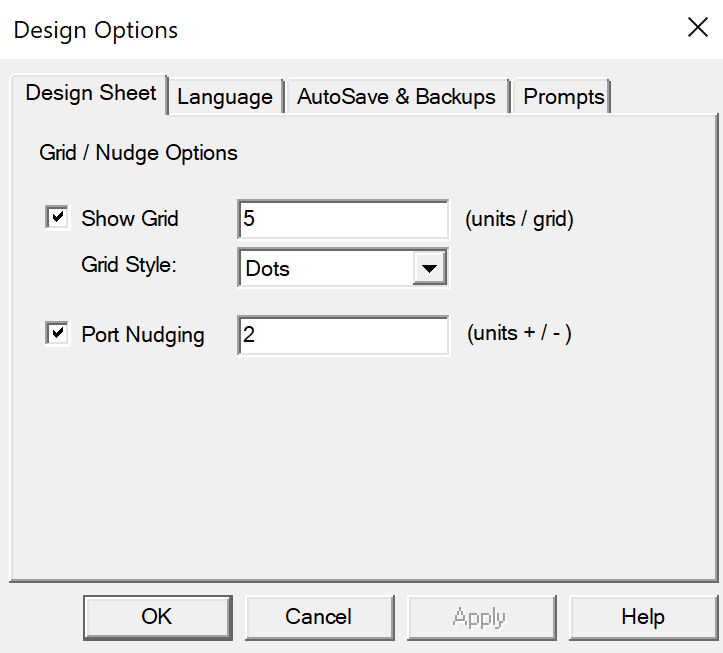Click the Port Nudging label text
The image size is (723, 653).
point(142,335)
